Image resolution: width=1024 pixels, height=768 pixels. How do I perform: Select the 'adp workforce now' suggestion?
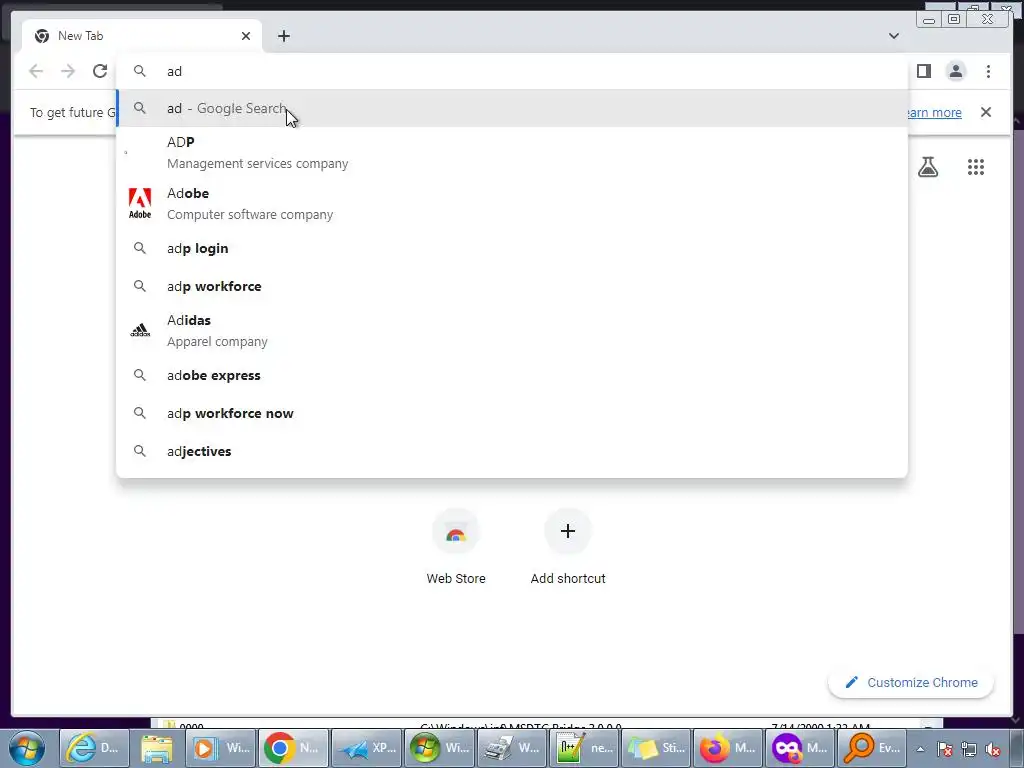click(x=512, y=413)
